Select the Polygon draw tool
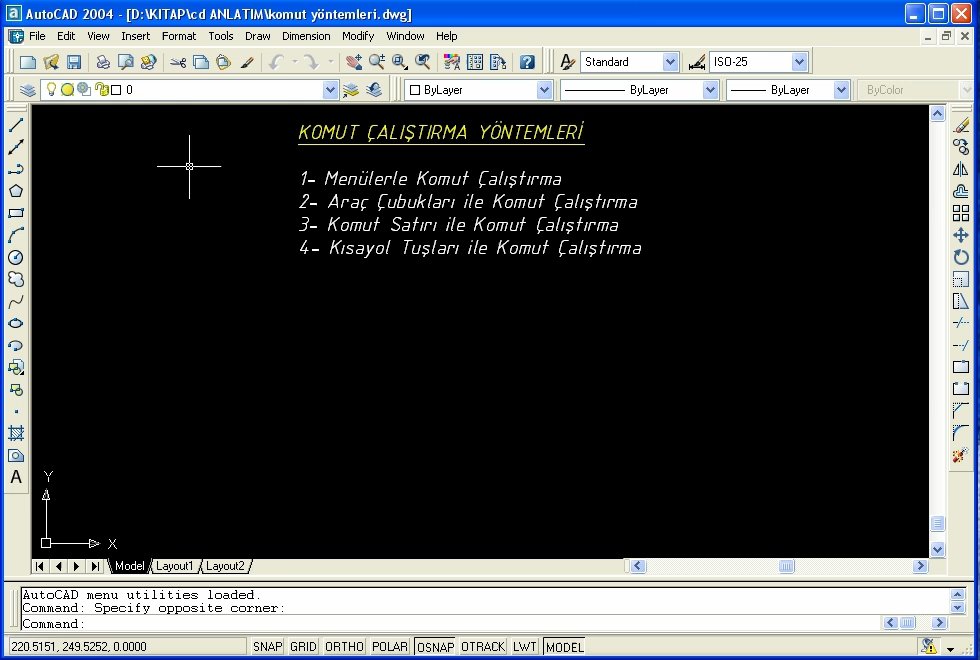980x660 pixels. click(16, 191)
